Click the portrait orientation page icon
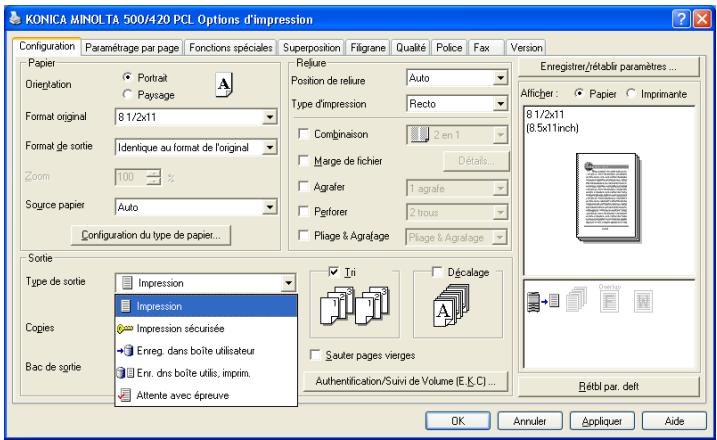This screenshot has height=440, width=717. [224, 85]
